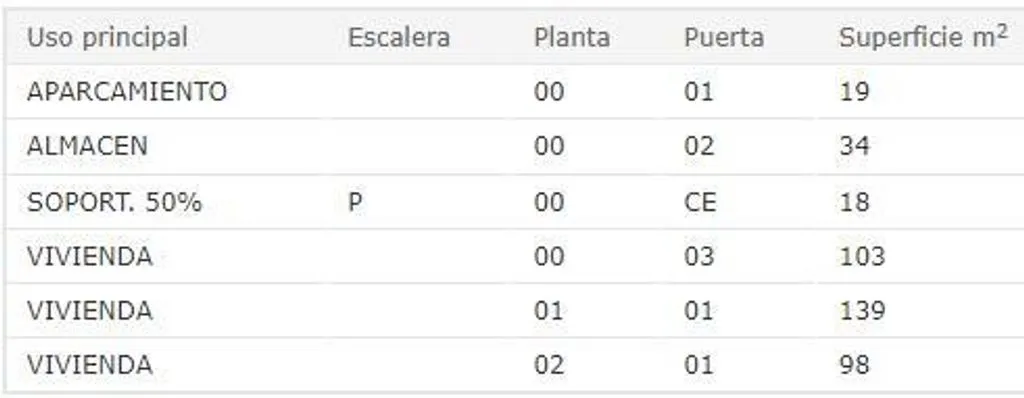Click the Planta column header

(x=572, y=37)
